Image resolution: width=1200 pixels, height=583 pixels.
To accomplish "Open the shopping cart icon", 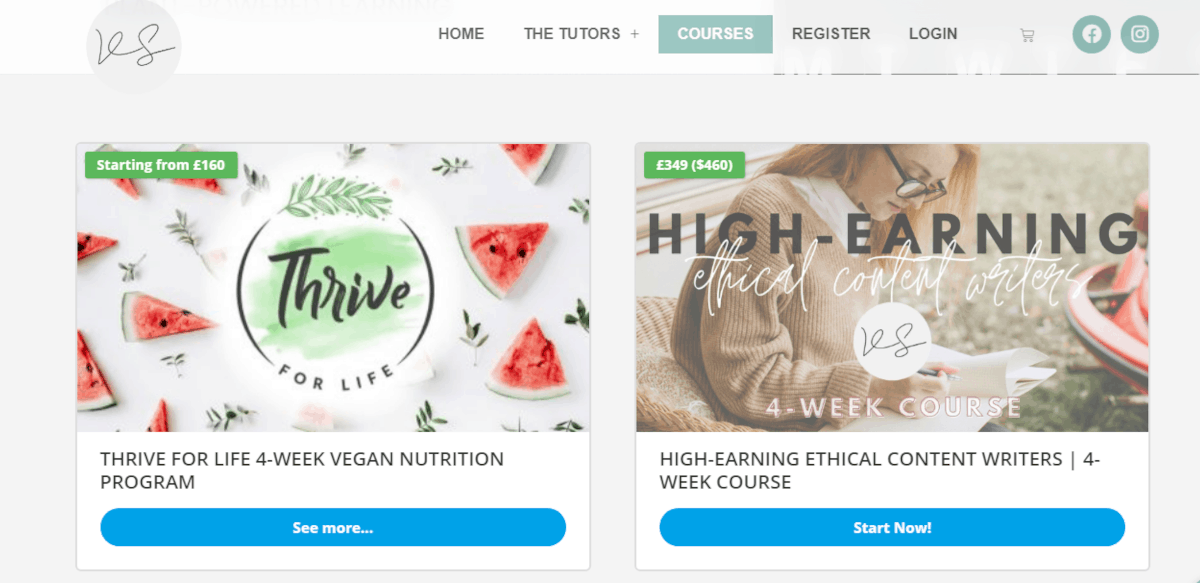I will pos(1026,35).
